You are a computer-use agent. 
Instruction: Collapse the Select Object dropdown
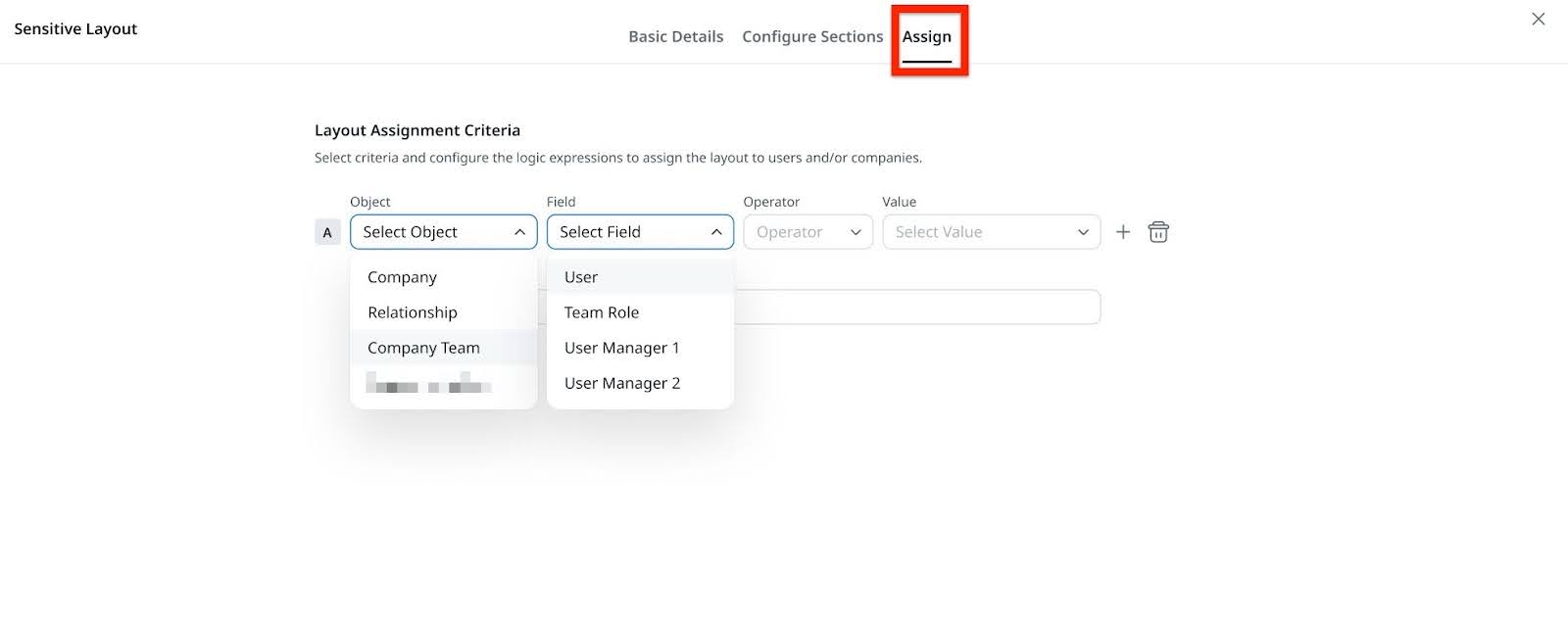[444, 232]
